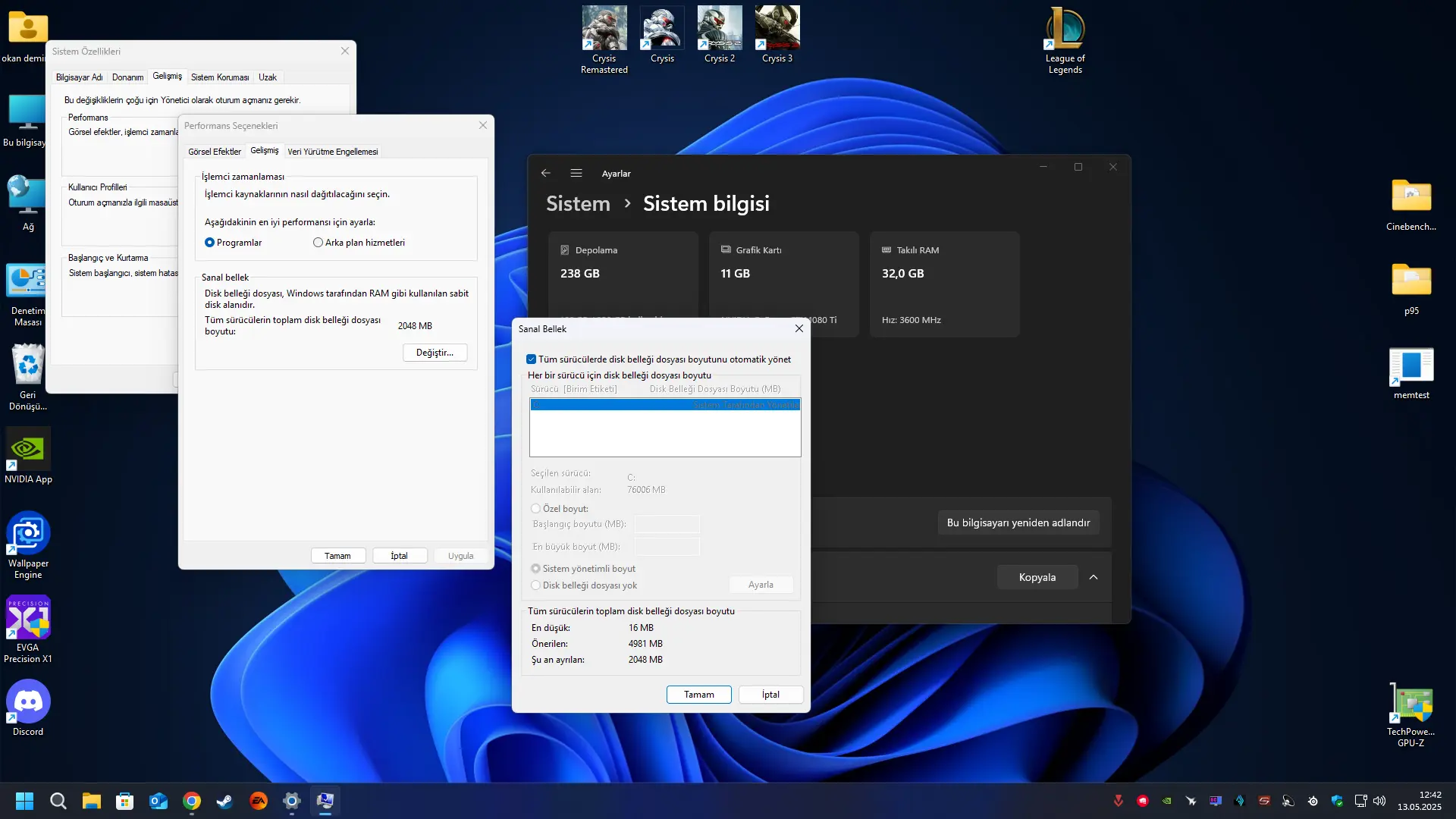Open Sistem Koruması tab
The image size is (1456, 819).
coord(220,77)
